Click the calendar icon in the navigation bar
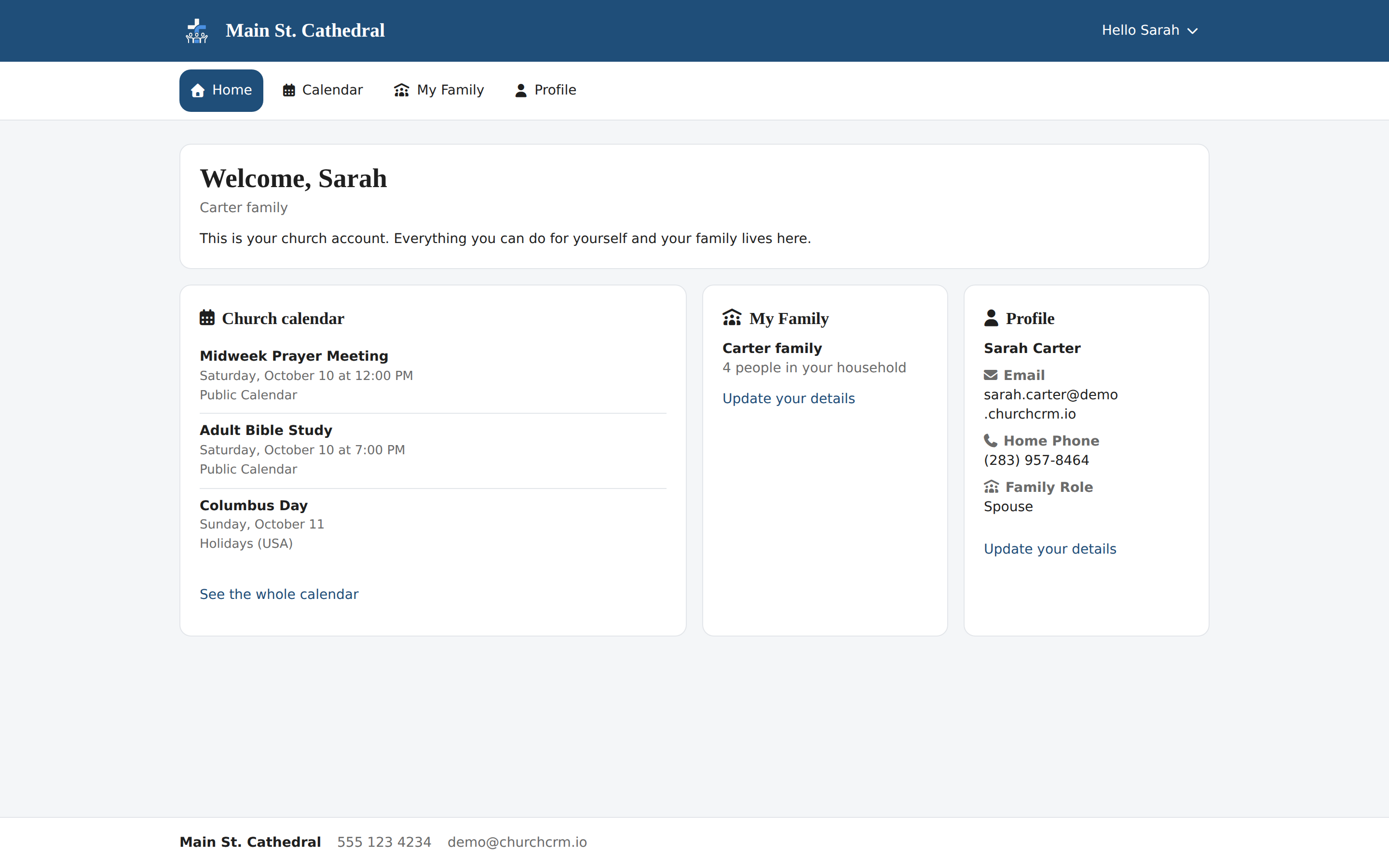Viewport: 1389px width, 868px height. [289, 90]
